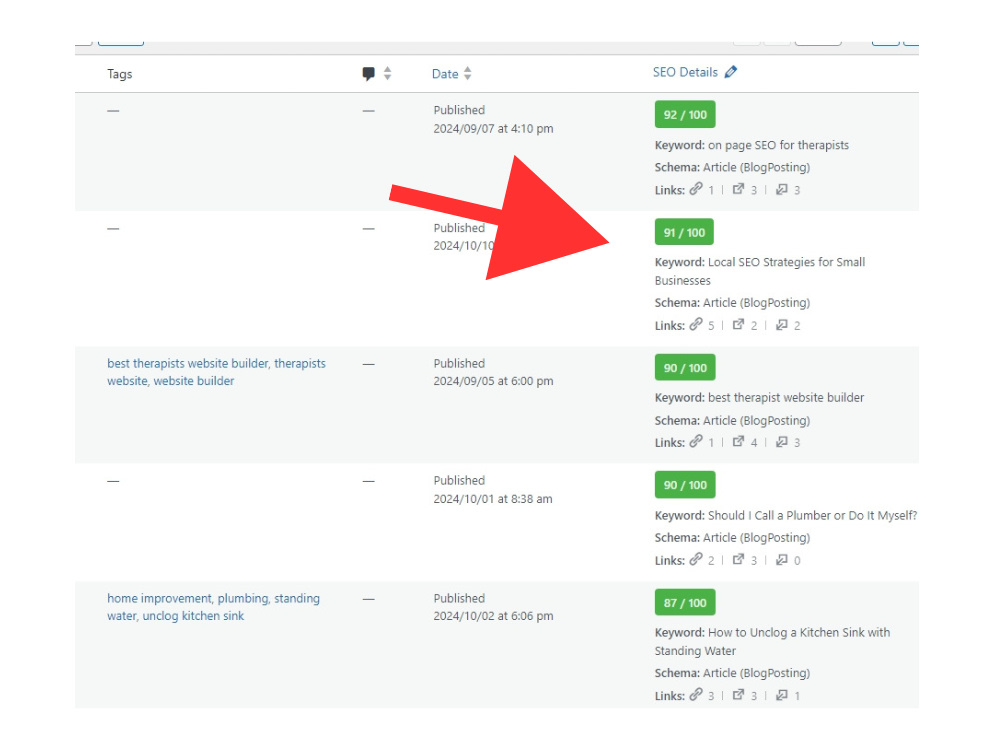The width and height of the screenshot is (1000, 750).
Task: Click the SEO Details edit pencil icon
Action: coord(731,72)
